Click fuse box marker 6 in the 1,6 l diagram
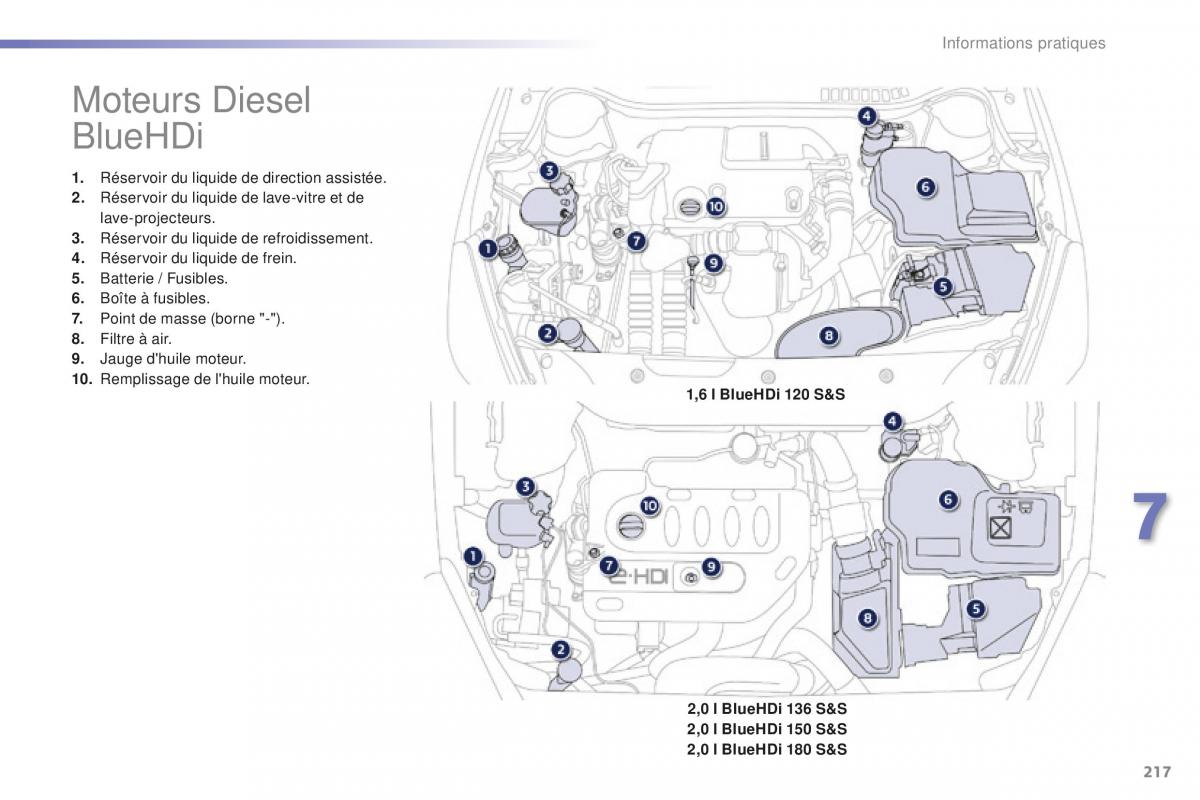Viewport: 1200px width, 800px height. [x=925, y=186]
